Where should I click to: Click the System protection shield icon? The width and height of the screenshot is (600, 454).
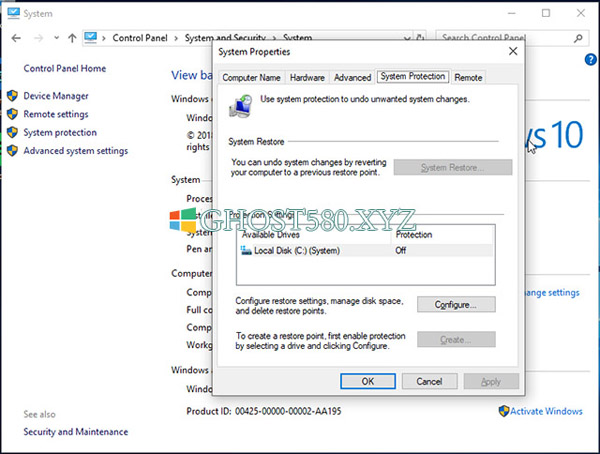(x=12, y=132)
